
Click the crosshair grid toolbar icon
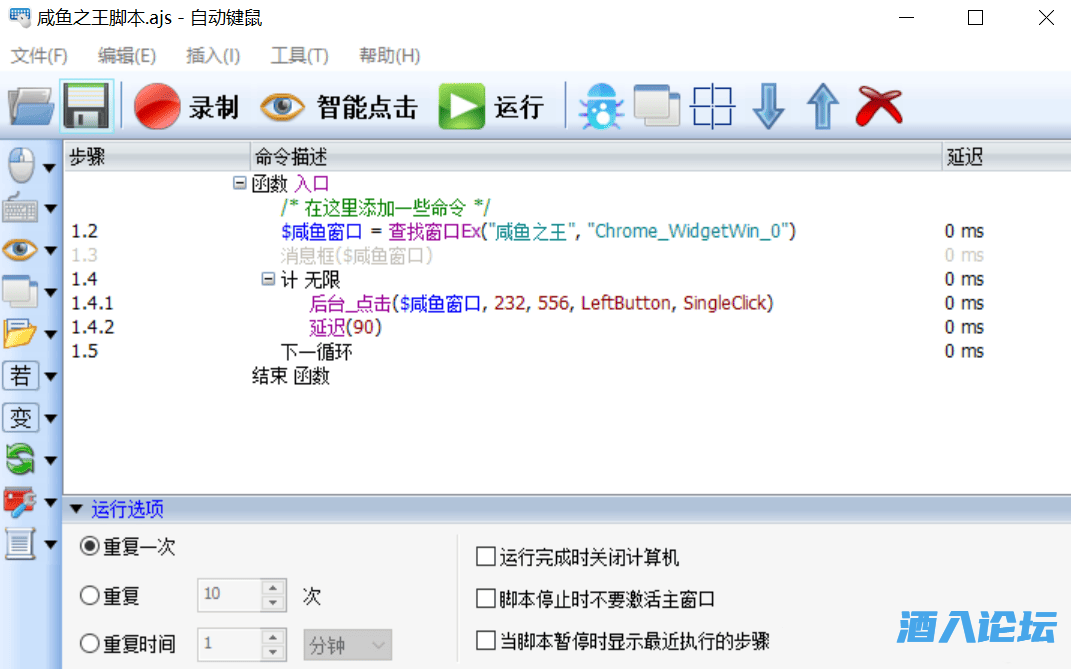[712, 106]
